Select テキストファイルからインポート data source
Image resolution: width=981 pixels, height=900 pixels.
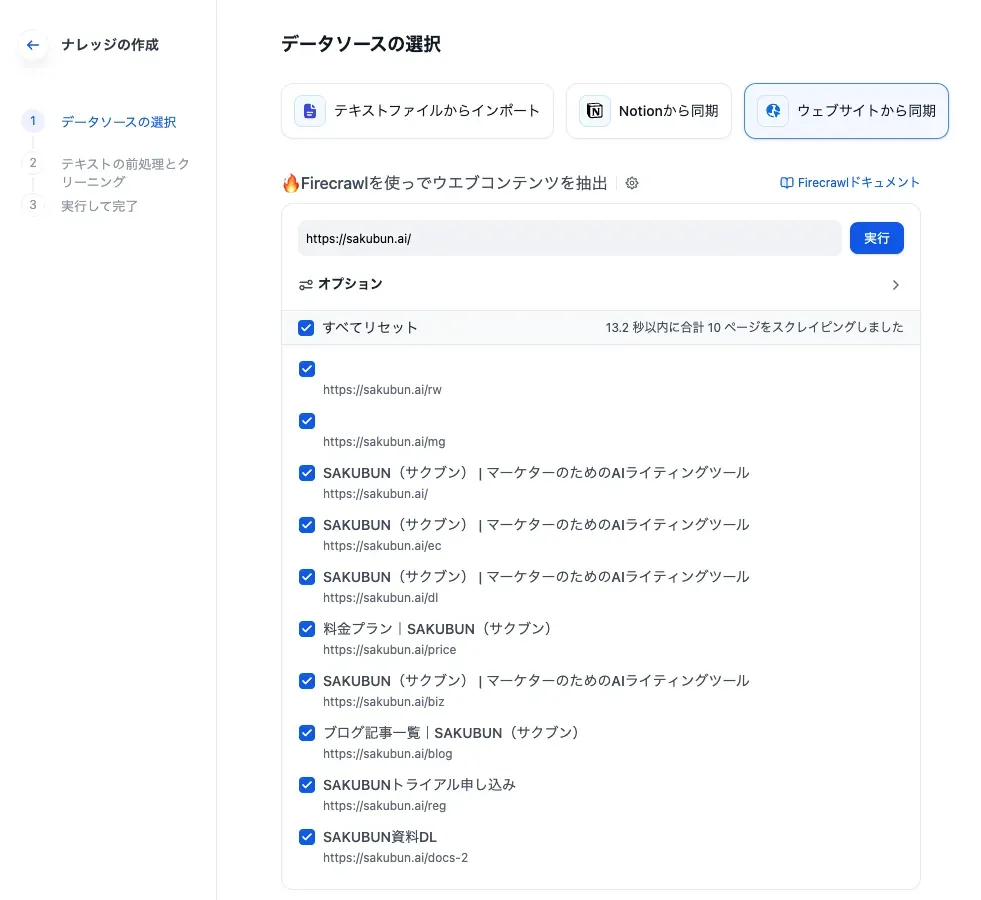(x=418, y=111)
